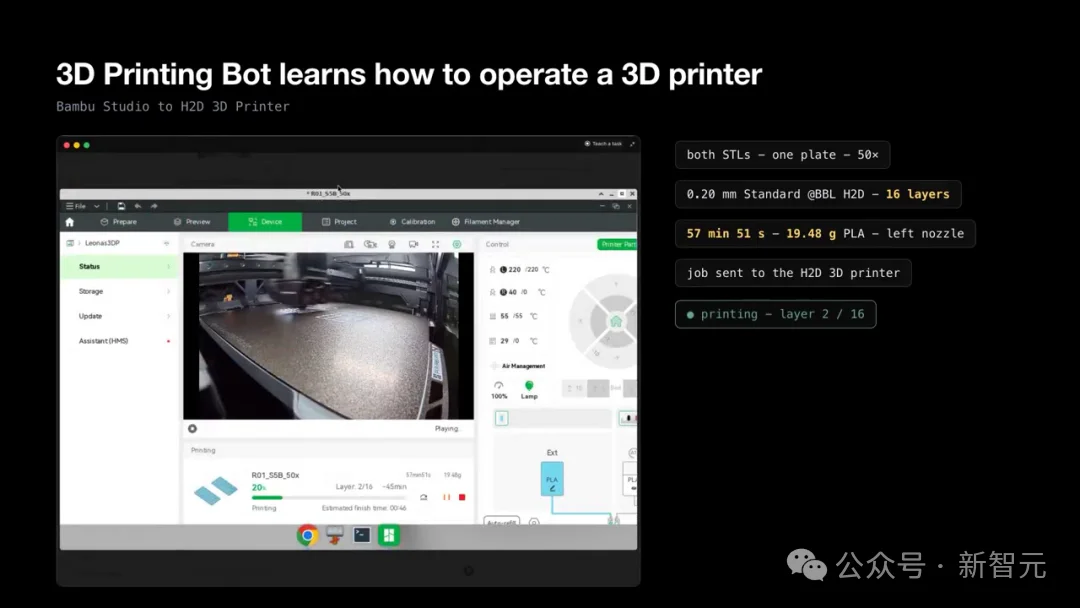Viewport: 1080px width, 608px height.
Task: Click the green print progress bar
Action: pos(329,497)
